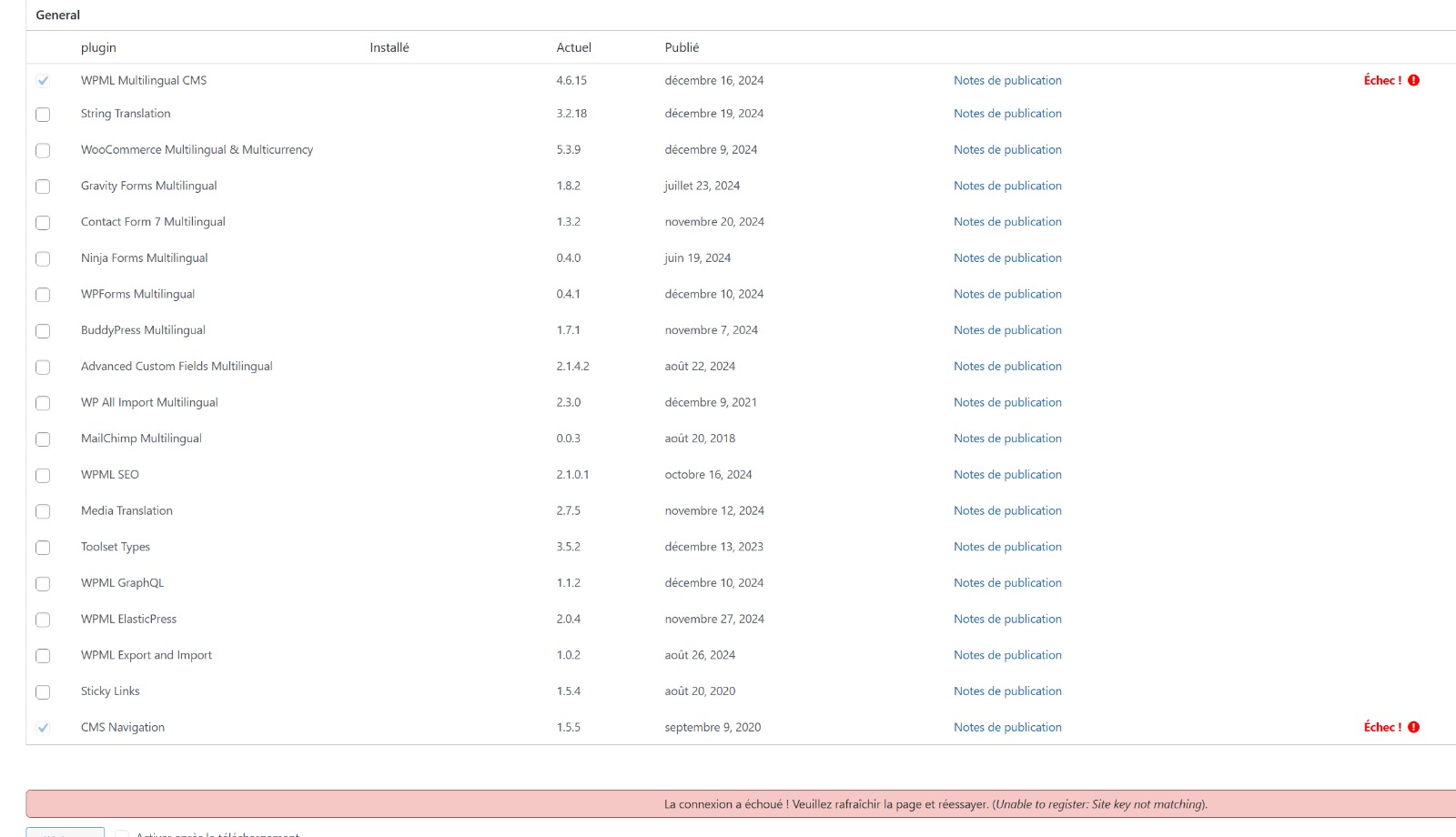
Task: Select the WPML Export and Import checkbox
Action: (x=43, y=656)
